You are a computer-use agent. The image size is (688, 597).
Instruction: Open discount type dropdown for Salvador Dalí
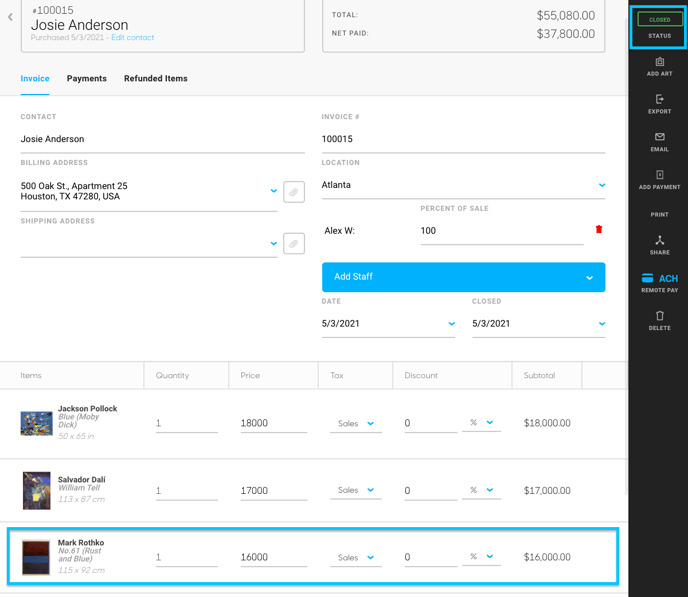click(481, 490)
